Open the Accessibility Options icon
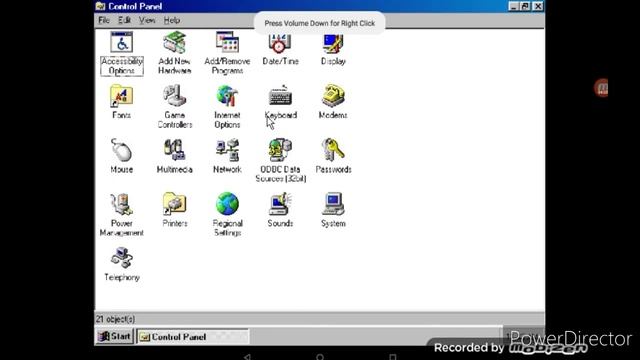 click(x=122, y=42)
